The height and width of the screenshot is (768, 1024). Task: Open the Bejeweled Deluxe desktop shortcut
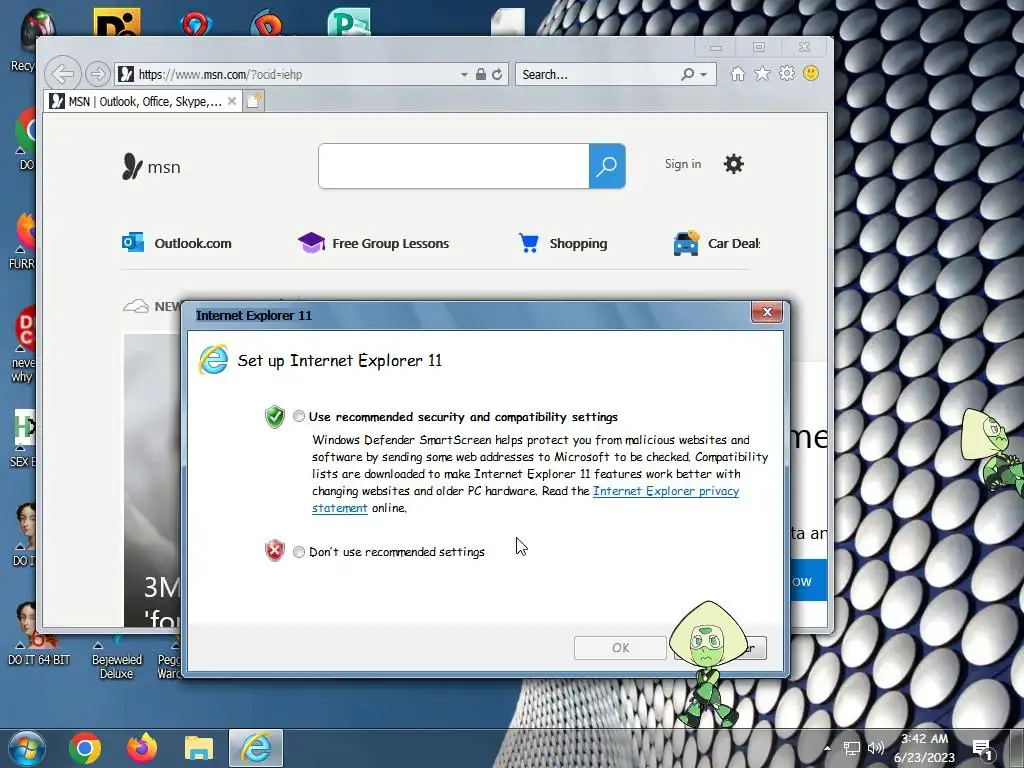click(116, 656)
